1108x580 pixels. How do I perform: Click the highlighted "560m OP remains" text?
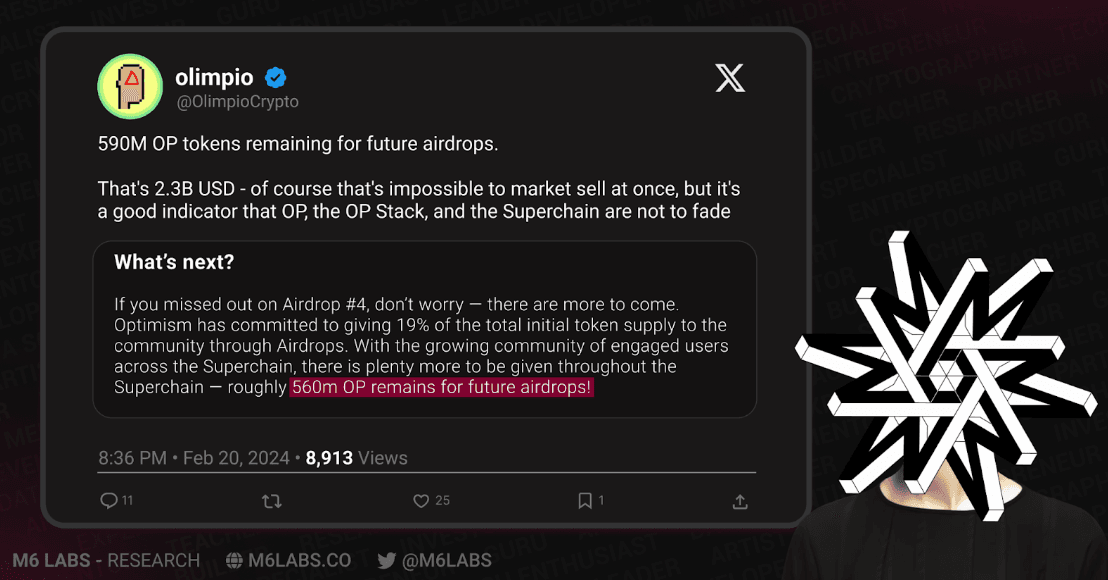coord(441,387)
